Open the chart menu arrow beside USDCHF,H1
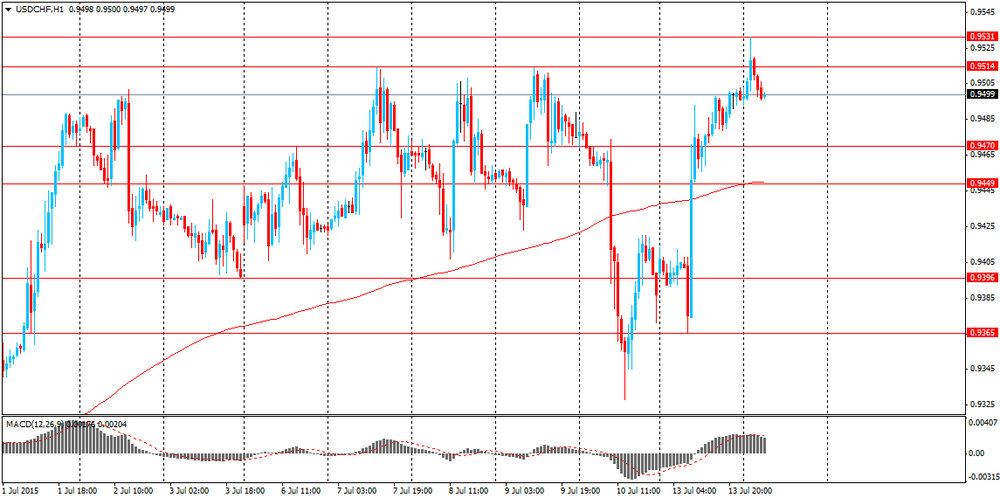1000x498 pixels. tap(8, 10)
